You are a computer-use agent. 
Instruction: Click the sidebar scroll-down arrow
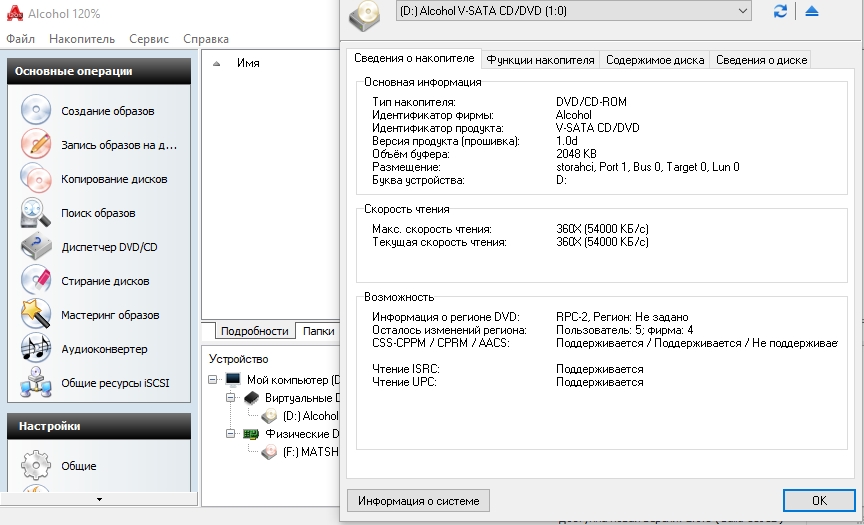tap(99, 499)
